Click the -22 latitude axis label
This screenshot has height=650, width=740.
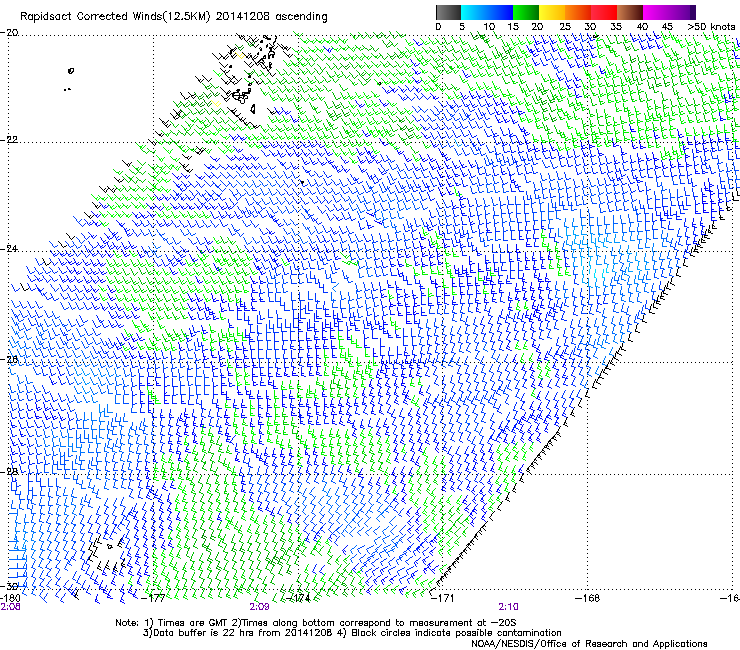tap(9, 140)
